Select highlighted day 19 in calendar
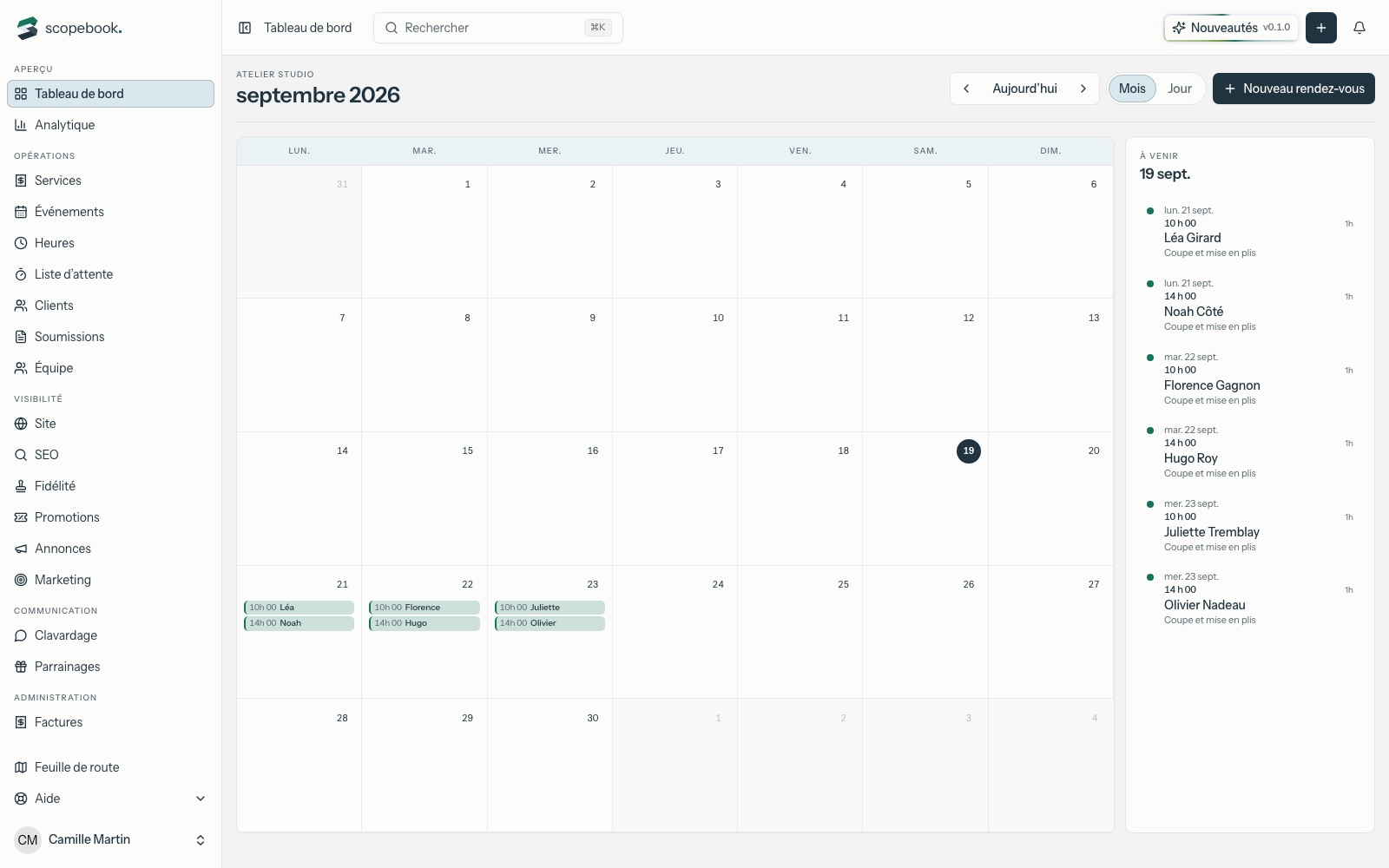Image resolution: width=1389 pixels, height=868 pixels. click(969, 451)
